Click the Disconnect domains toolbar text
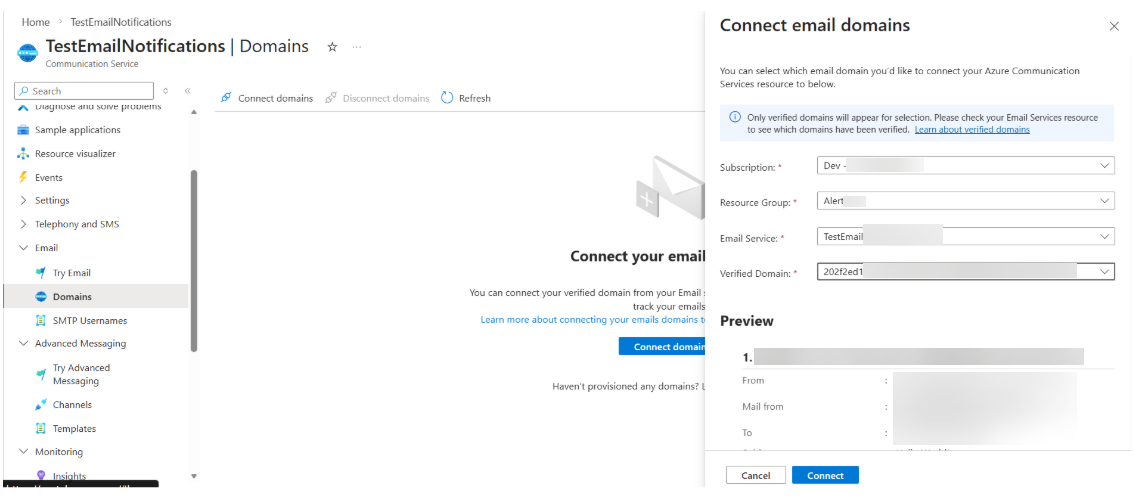Image resolution: width=1134 pixels, height=504 pixels. (385, 98)
